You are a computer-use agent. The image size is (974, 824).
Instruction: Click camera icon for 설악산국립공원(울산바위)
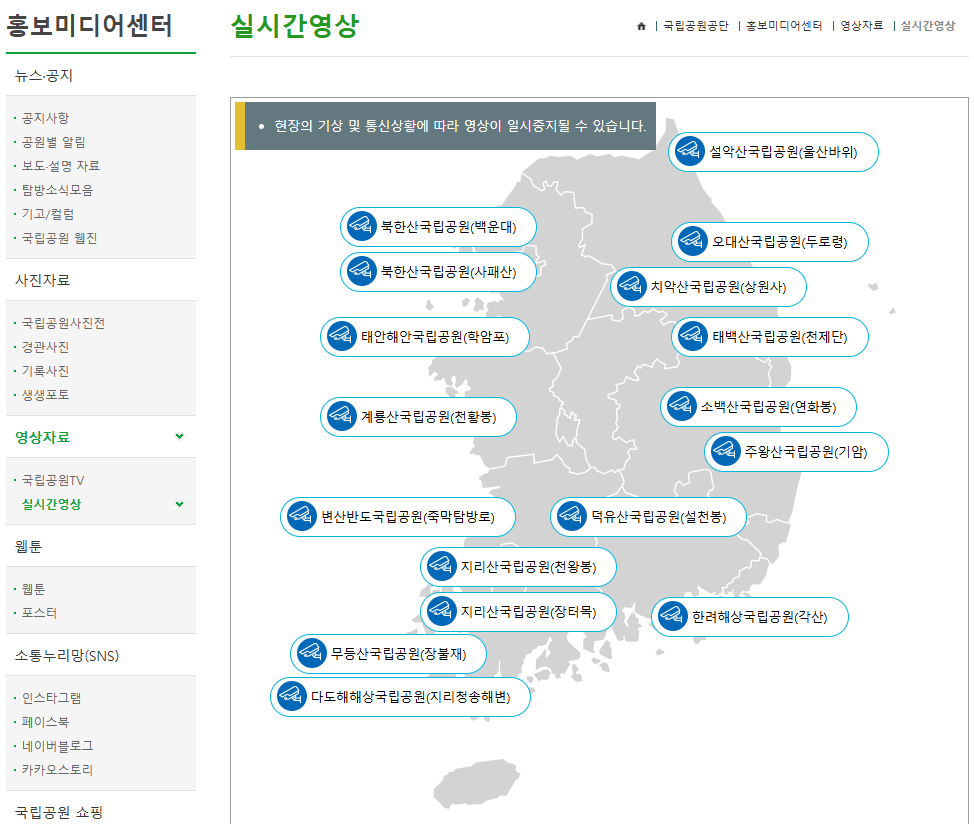tap(689, 151)
